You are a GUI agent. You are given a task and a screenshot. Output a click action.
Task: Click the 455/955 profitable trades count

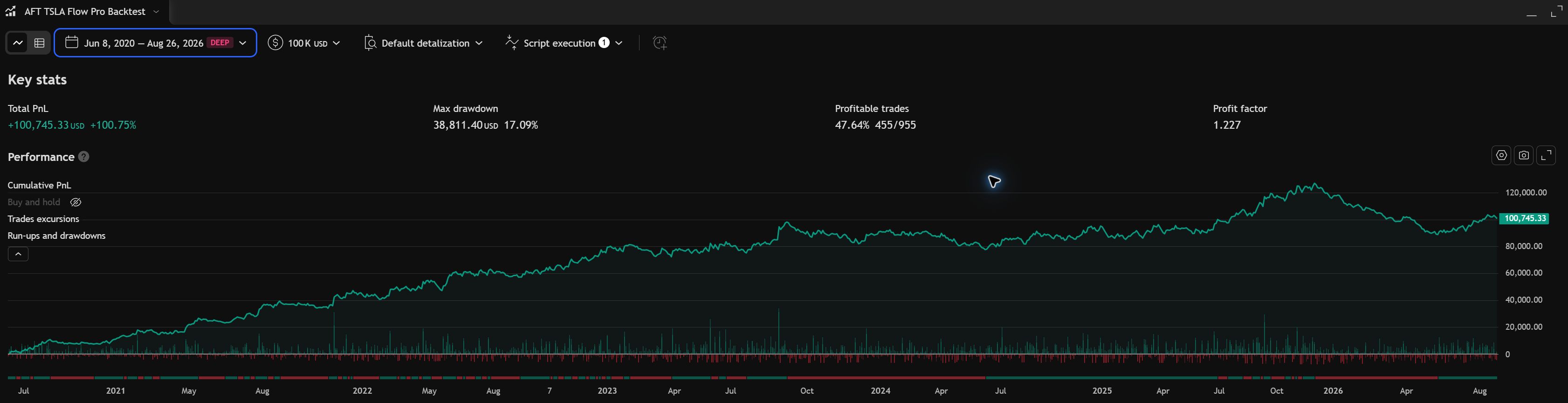(895, 125)
